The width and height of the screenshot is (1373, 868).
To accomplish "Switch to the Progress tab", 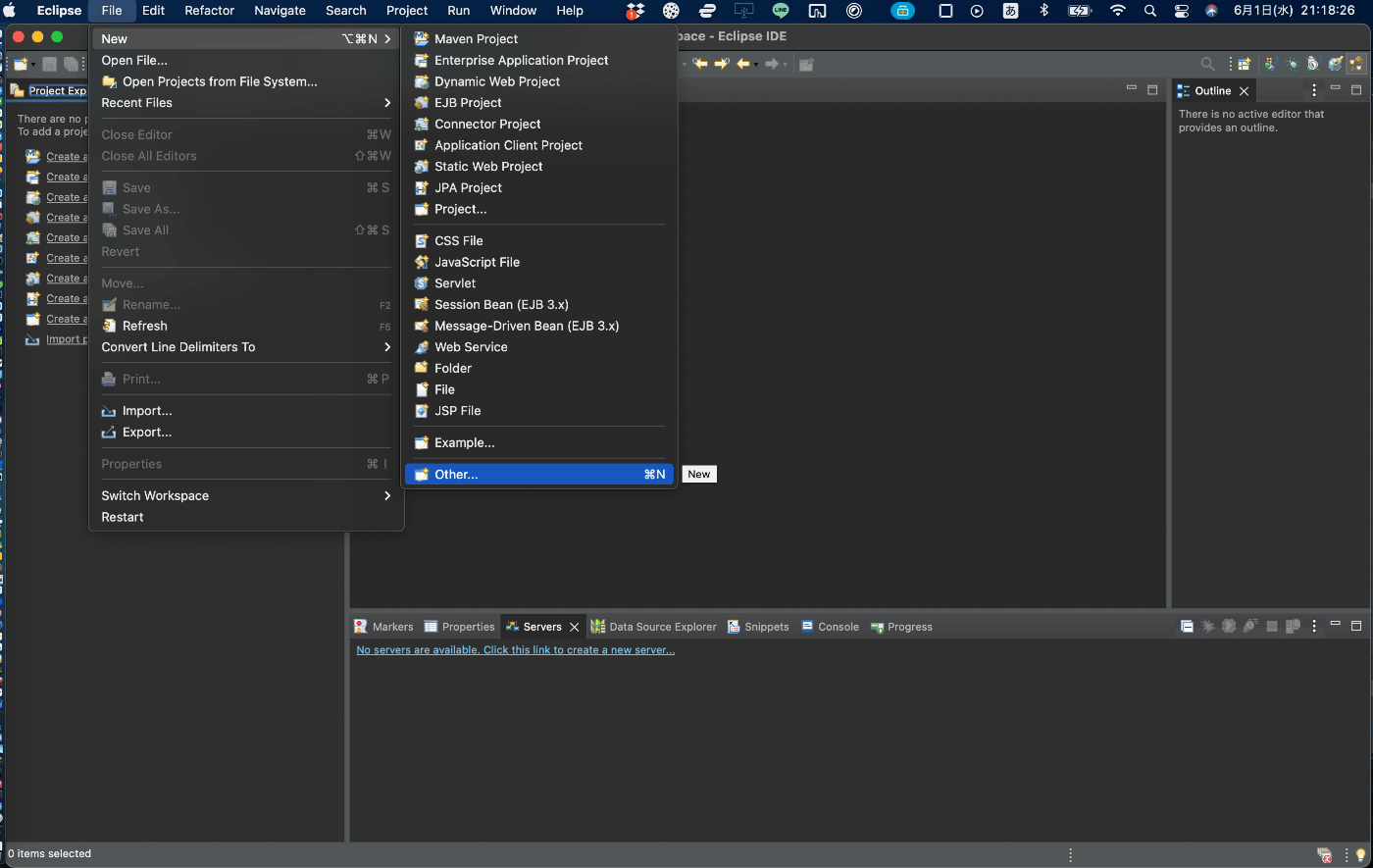I will click(901, 627).
